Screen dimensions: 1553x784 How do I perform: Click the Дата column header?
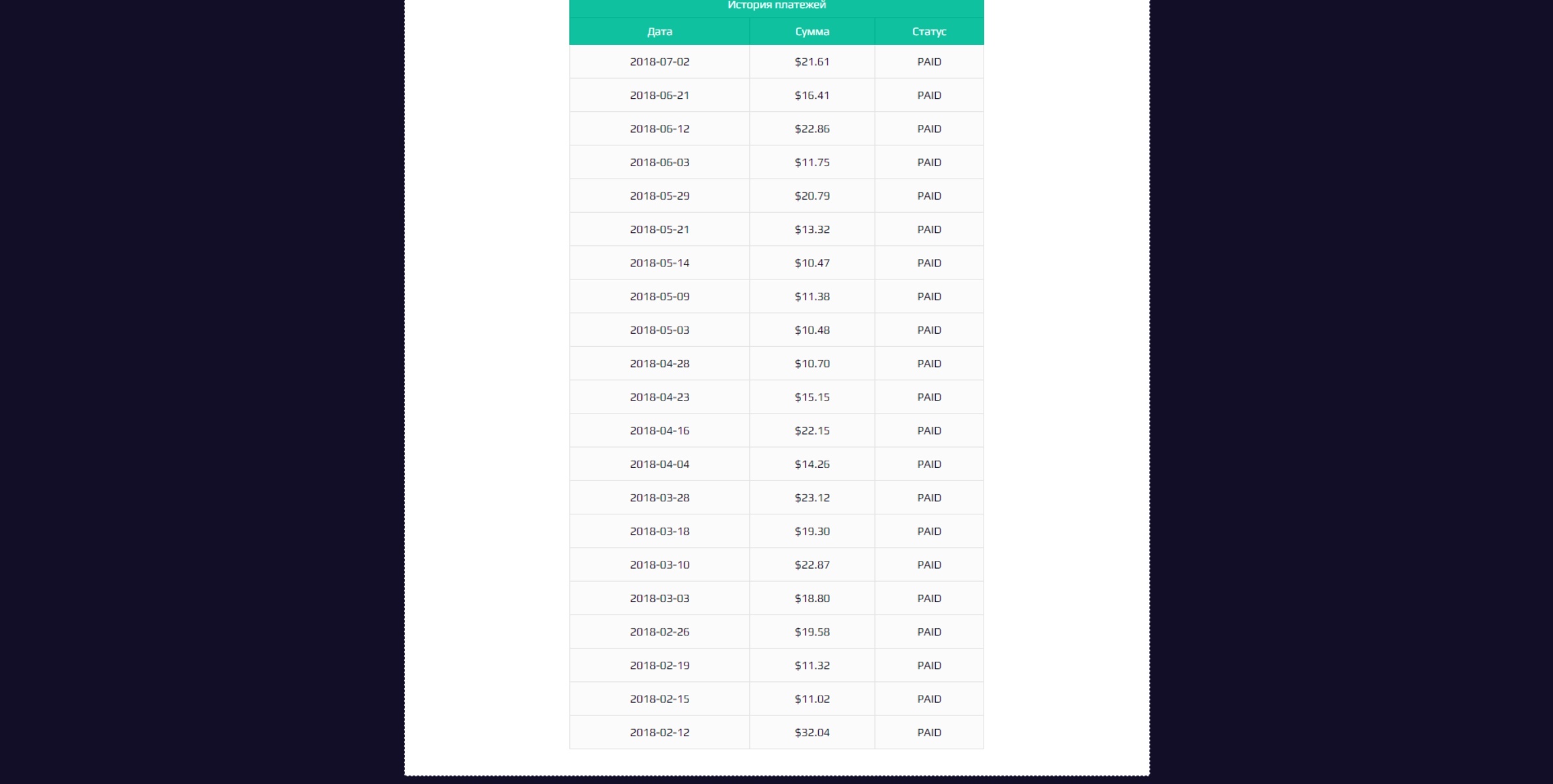[x=659, y=31]
